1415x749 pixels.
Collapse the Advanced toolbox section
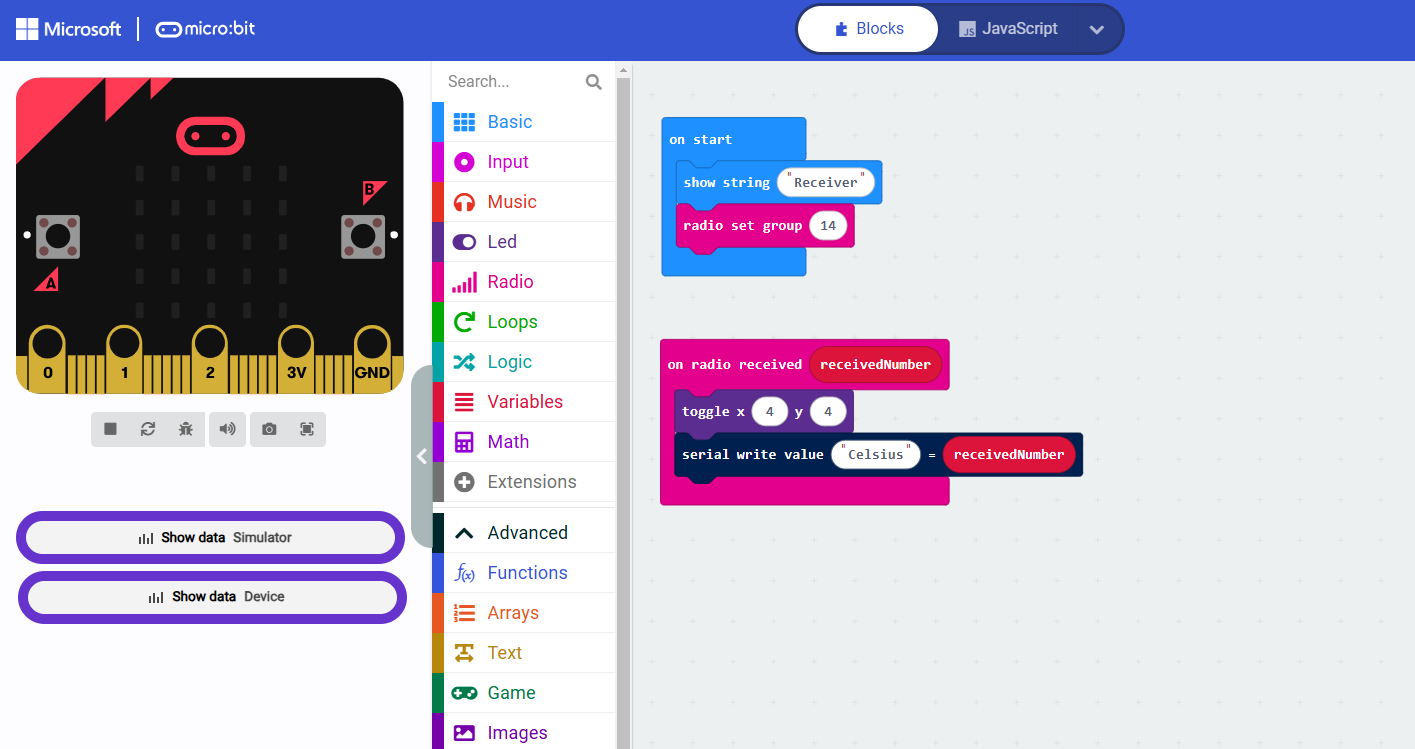(x=527, y=533)
